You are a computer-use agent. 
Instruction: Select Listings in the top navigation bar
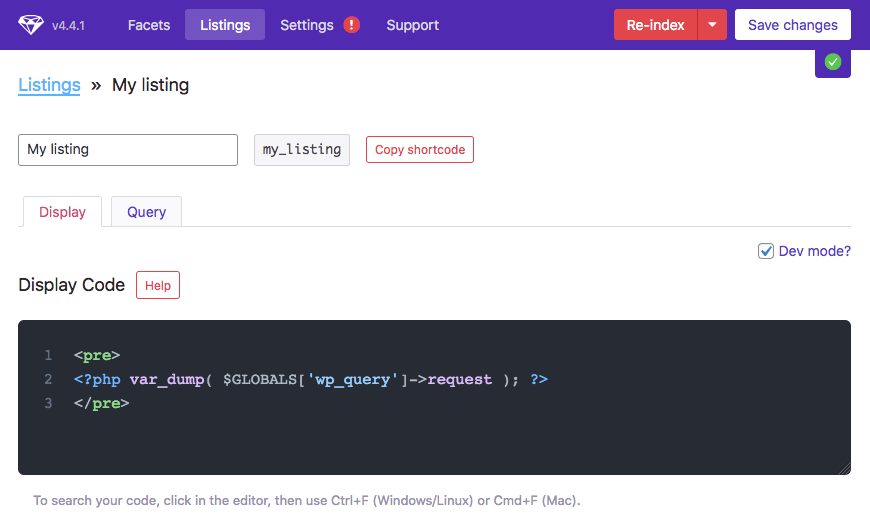click(x=225, y=25)
